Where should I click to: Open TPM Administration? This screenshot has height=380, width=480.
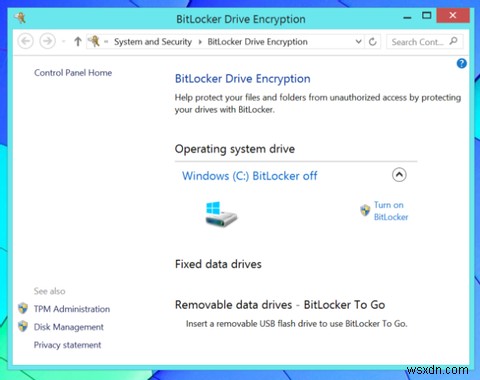click(x=72, y=309)
